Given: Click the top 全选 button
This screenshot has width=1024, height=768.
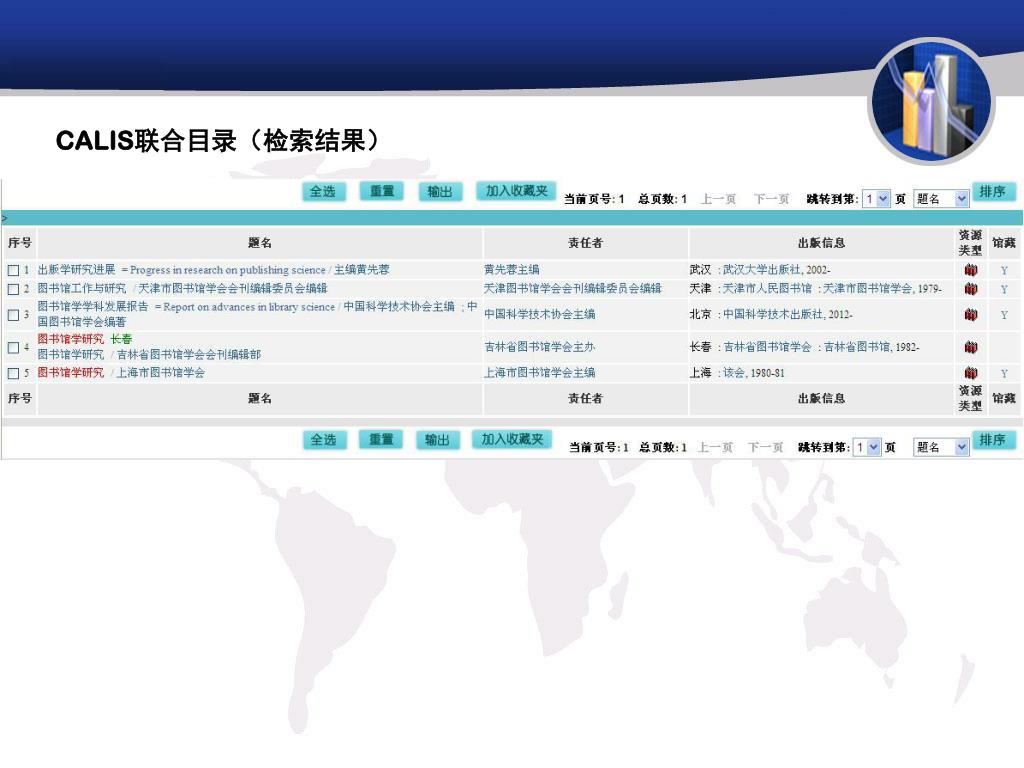Looking at the screenshot, I should pos(323,191).
